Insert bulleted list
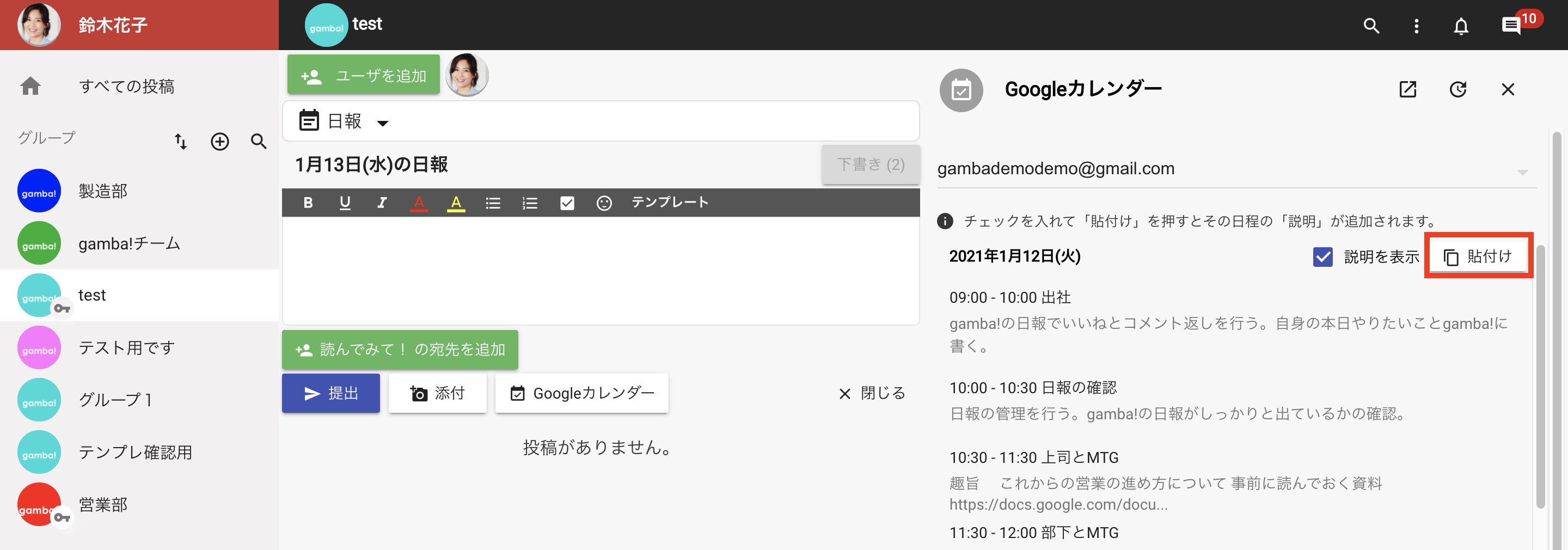The height and width of the screenshot is (550, 1568). (x=493, y=203)
